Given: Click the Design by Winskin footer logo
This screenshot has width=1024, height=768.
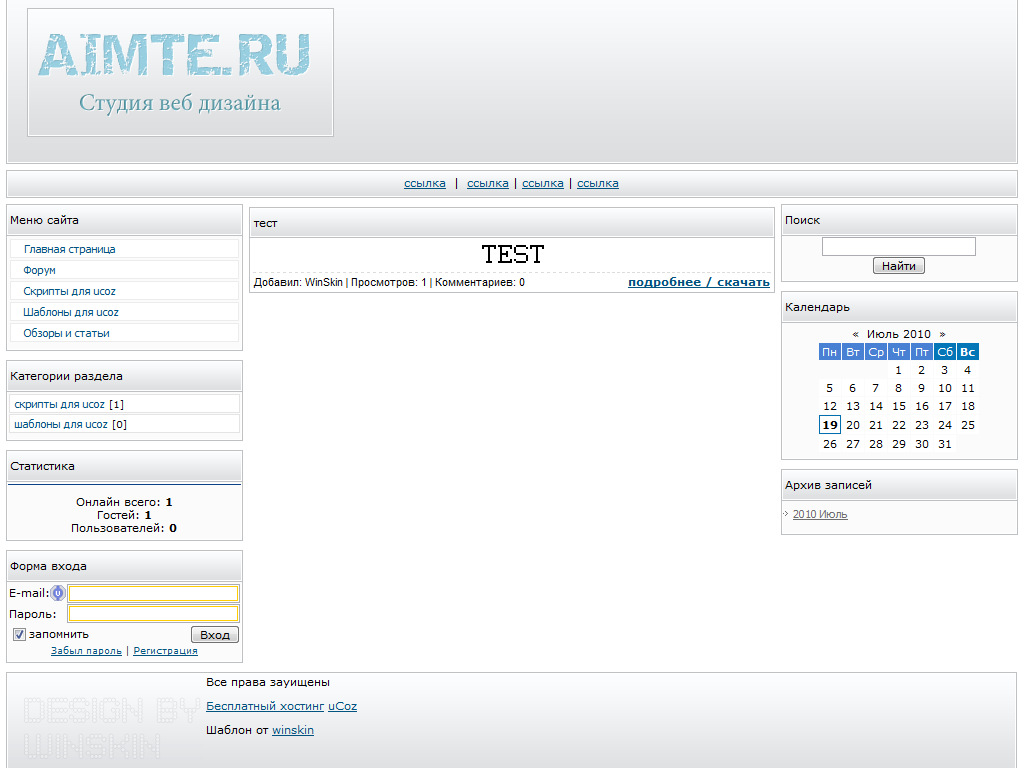Looking at the screenshot, I should tap(110, 727).
